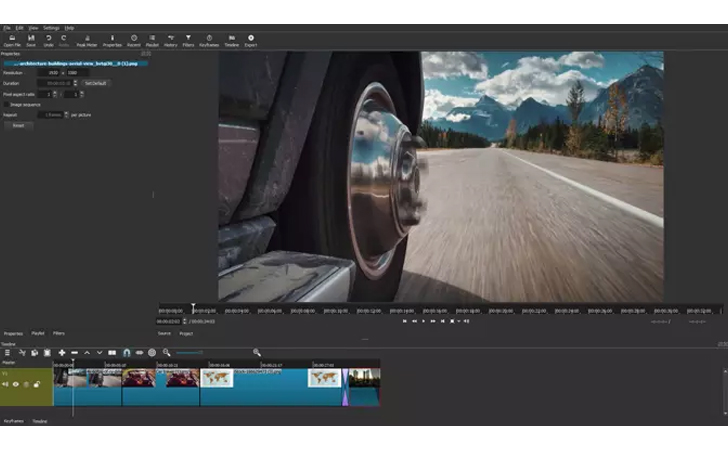This screenshot has height=450, width=728.
Task: Click the Set Default button
Action: (x=96, y=83)
